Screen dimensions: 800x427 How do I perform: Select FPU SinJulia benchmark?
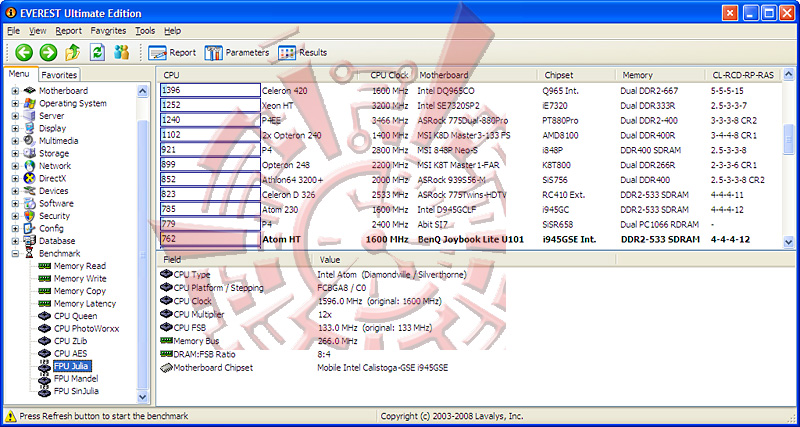tap(76, 391)
